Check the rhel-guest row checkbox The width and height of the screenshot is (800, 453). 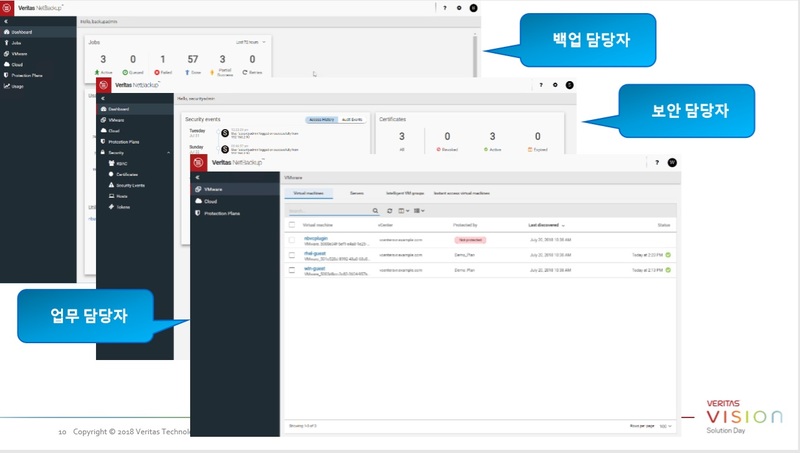click(292, 255)
